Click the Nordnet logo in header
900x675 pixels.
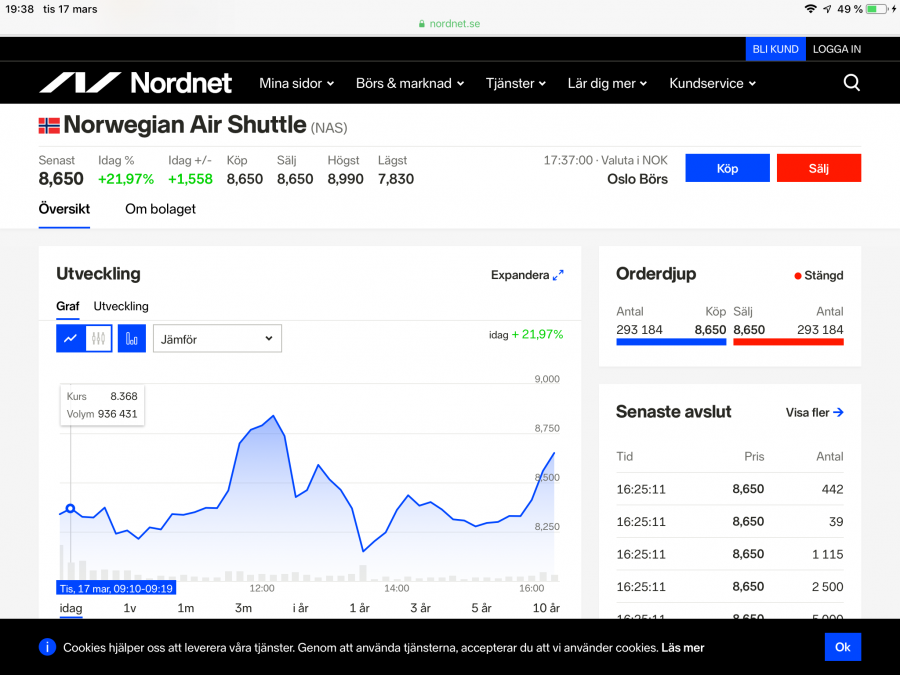[135, 83]
